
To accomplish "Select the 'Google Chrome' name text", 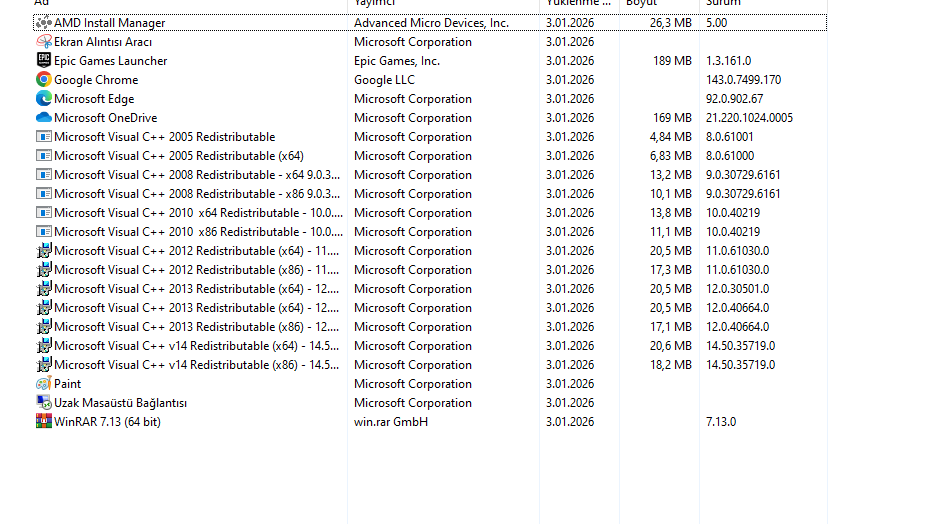I will [x=96, y=79].
